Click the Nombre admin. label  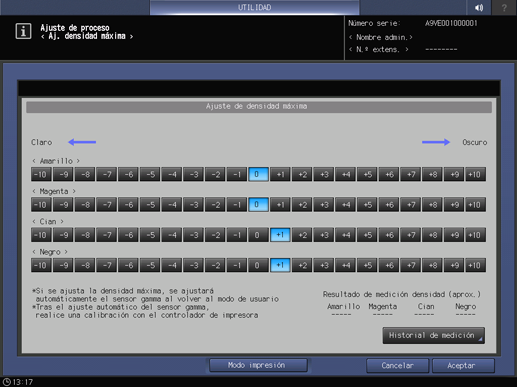coord(381,37)
